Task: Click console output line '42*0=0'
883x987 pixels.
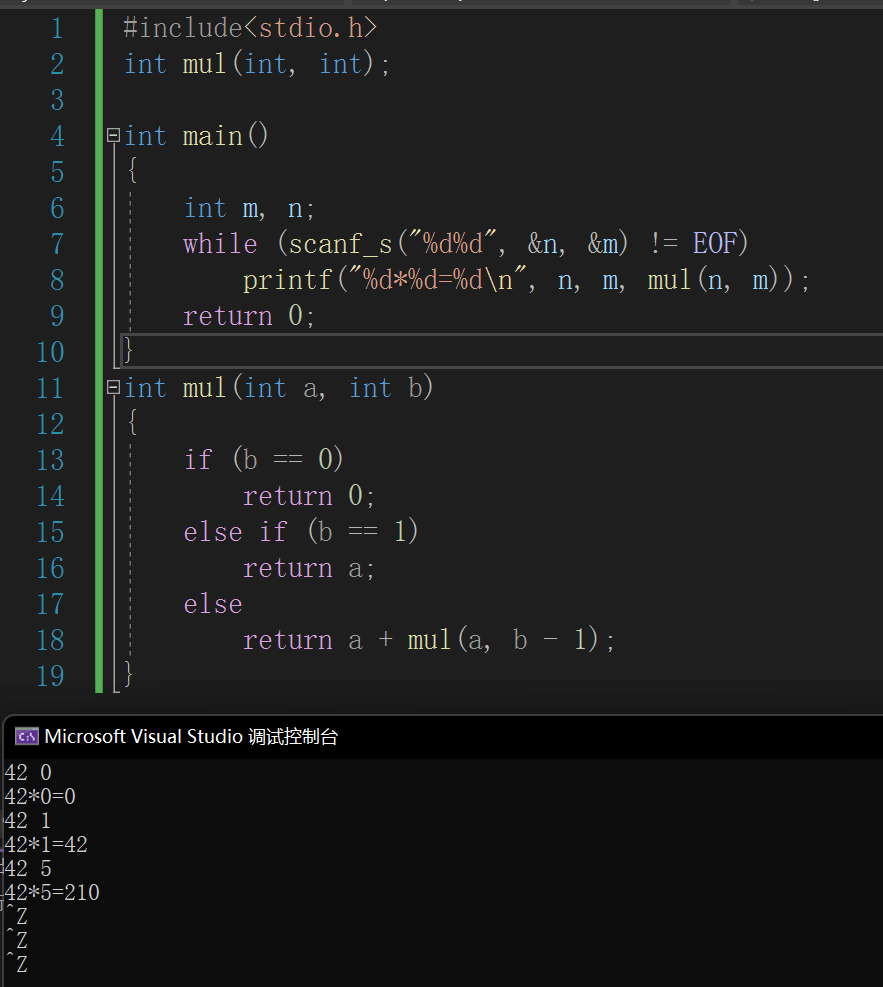Action: 40,796
